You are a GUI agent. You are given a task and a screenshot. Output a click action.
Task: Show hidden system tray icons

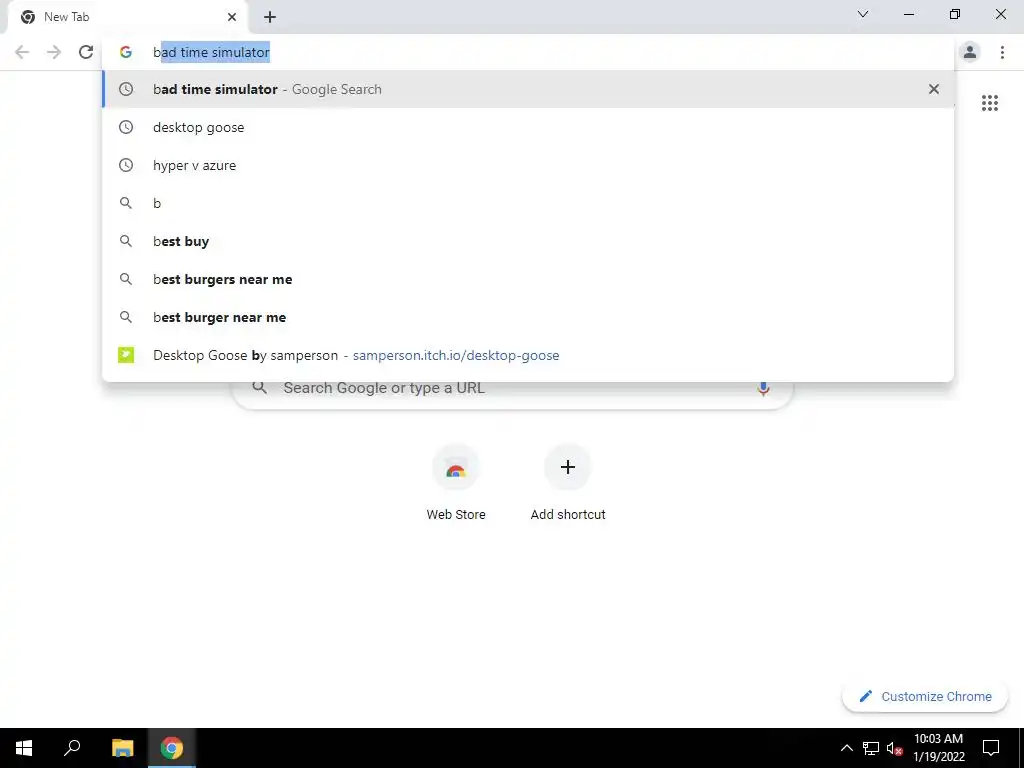(846, 748)
